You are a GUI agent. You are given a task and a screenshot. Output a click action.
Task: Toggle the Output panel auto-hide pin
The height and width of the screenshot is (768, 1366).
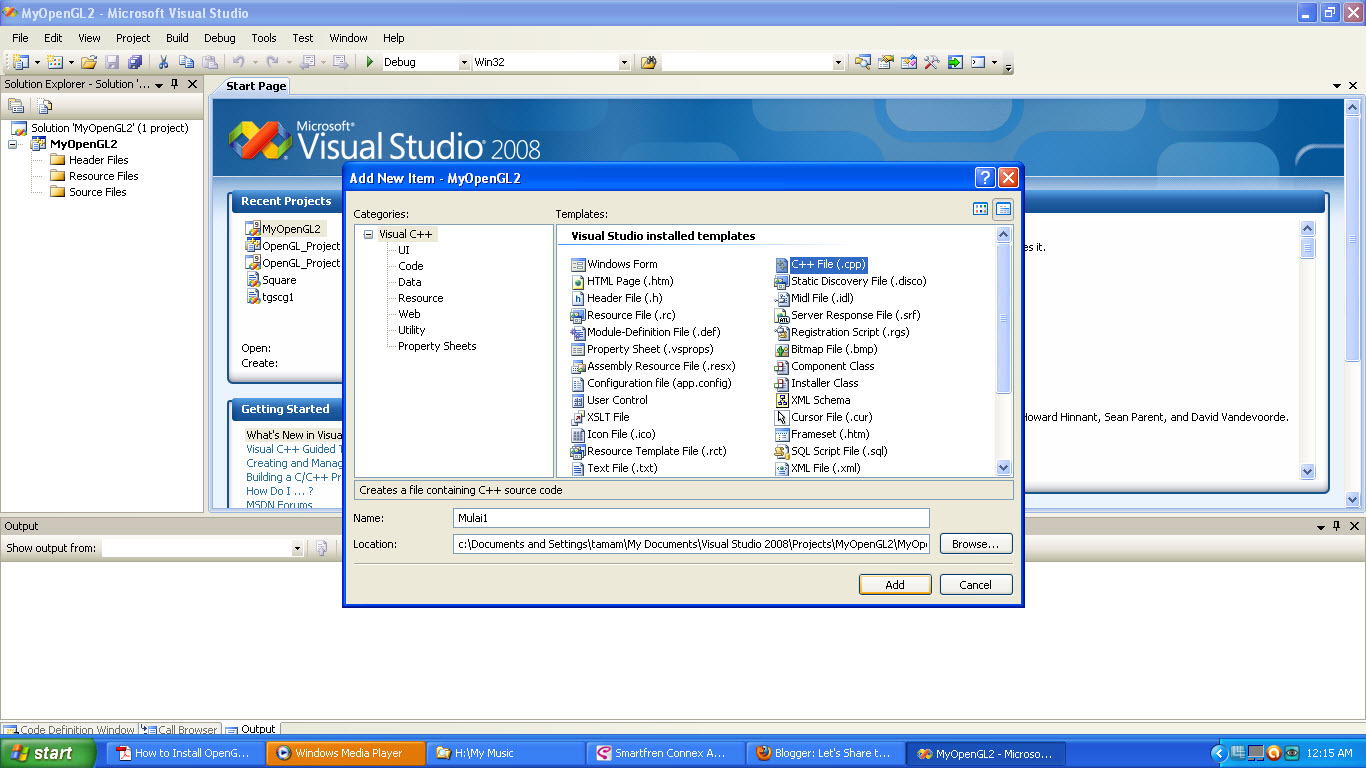point(1337,526)
